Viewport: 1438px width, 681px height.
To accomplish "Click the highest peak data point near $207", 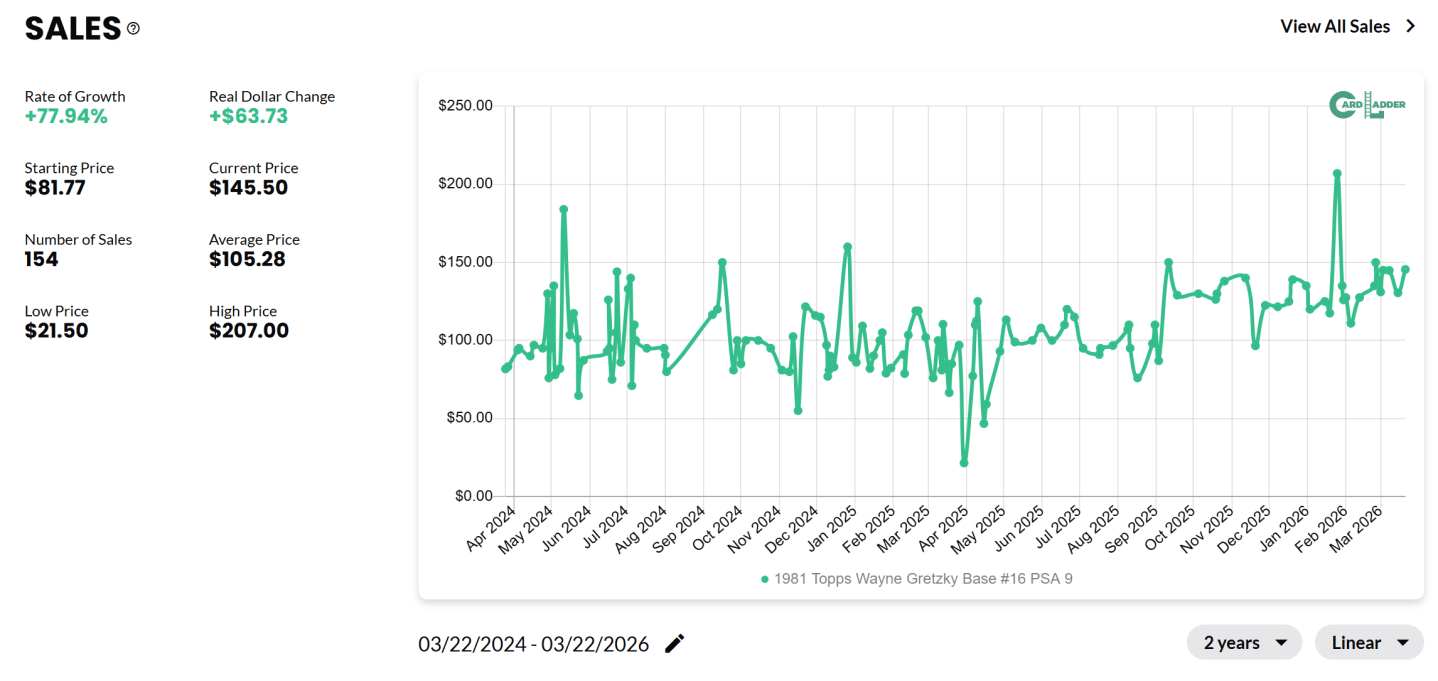I will (1335, 173).
